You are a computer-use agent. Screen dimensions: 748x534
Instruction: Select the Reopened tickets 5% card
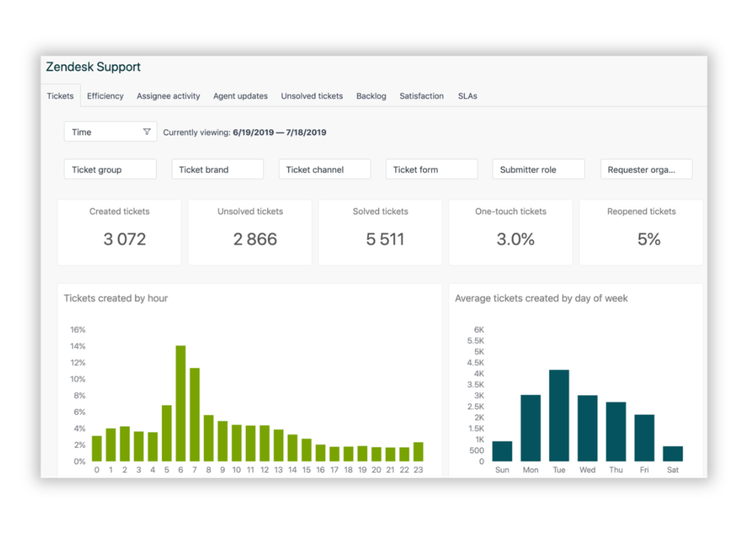pos(641,232)
